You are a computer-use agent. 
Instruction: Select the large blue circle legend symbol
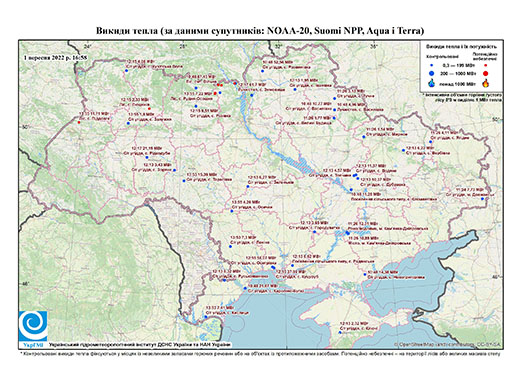tap(432, 74)
